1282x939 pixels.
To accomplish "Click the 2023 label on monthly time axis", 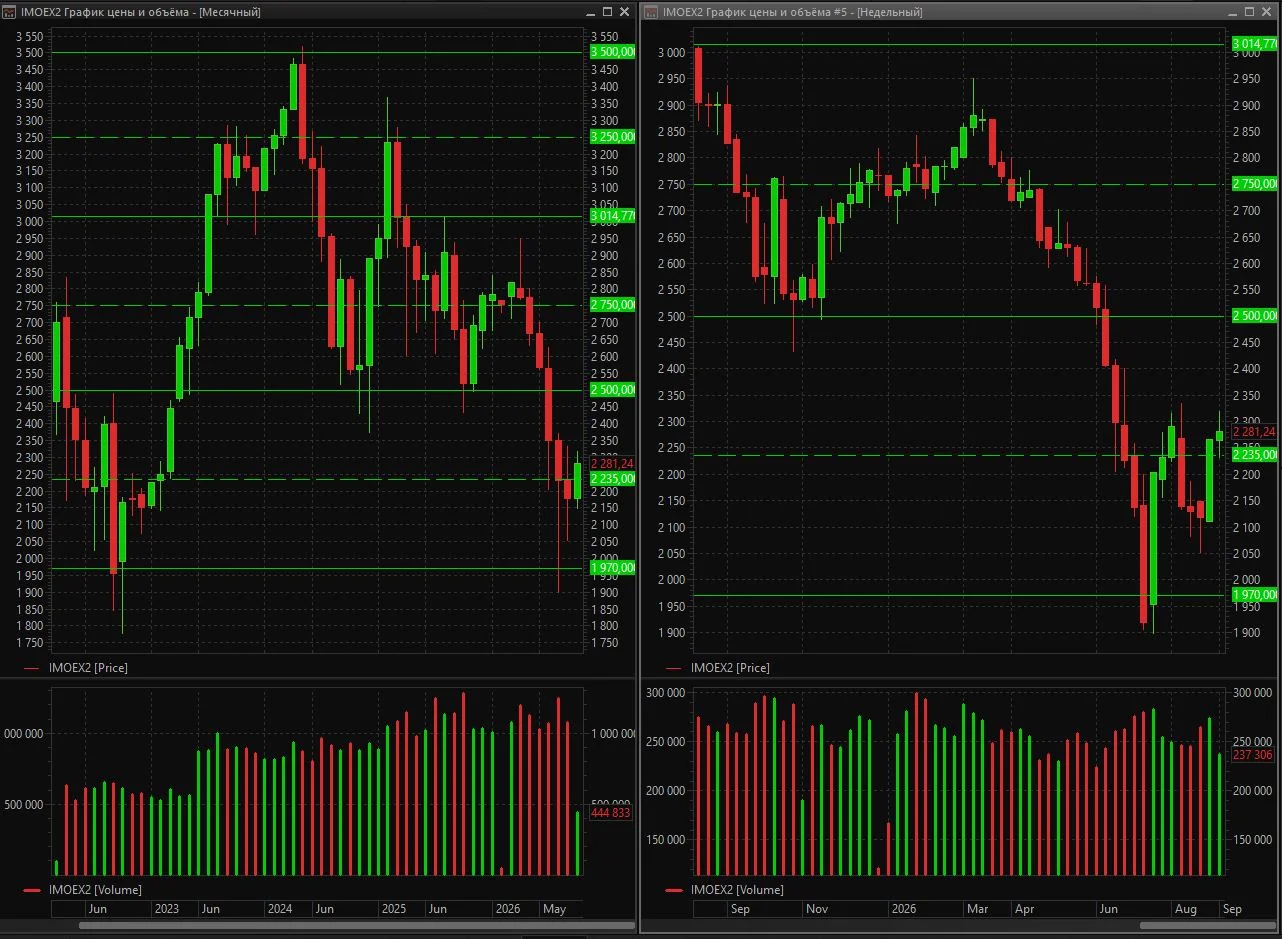I will 166,909.
